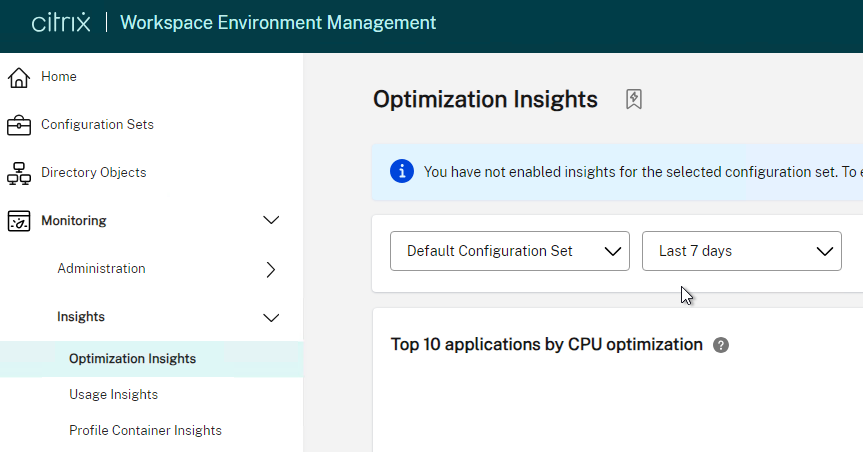
Task: Click the bookmark icon beside Optimization Insights
Action: (x=633, y=99)
